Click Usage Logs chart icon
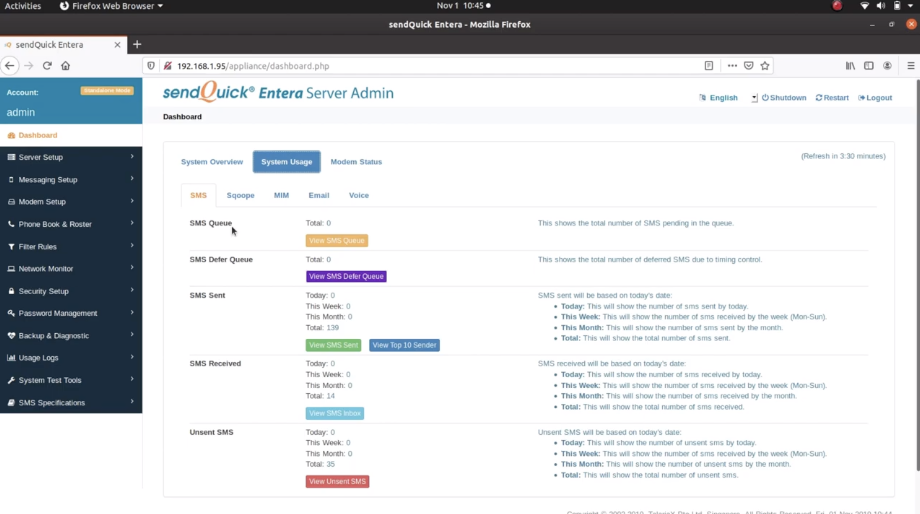The width and height of the screenshot is (920, 514). (x=11, y=358)
